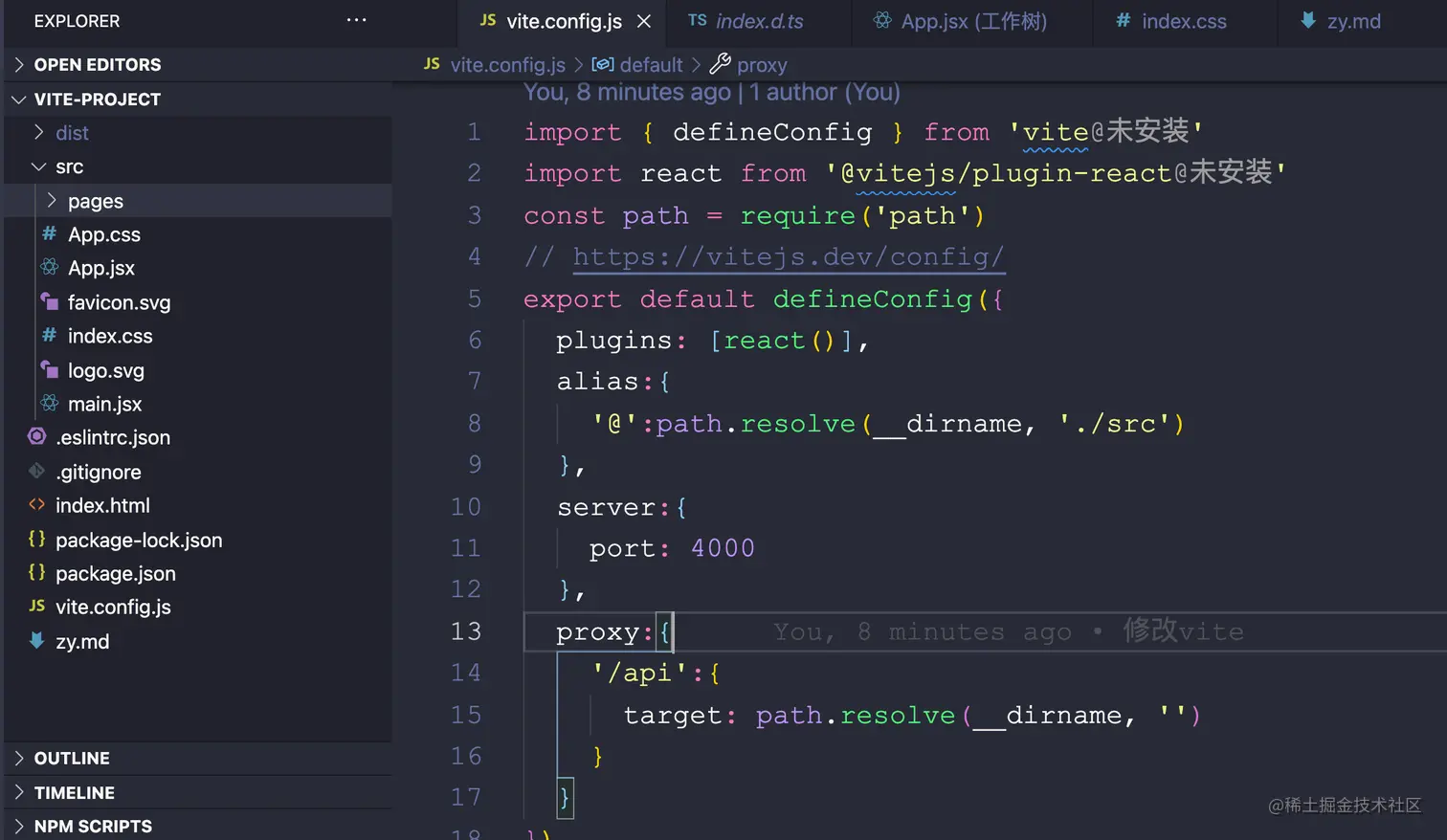Click the 'export' keyword on line 5
The image size is (1447, 840).
tap(572, 298)
